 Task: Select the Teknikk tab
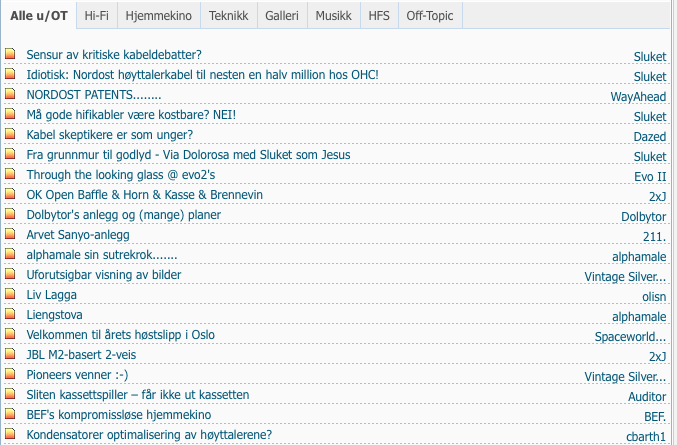coord(228,16)
